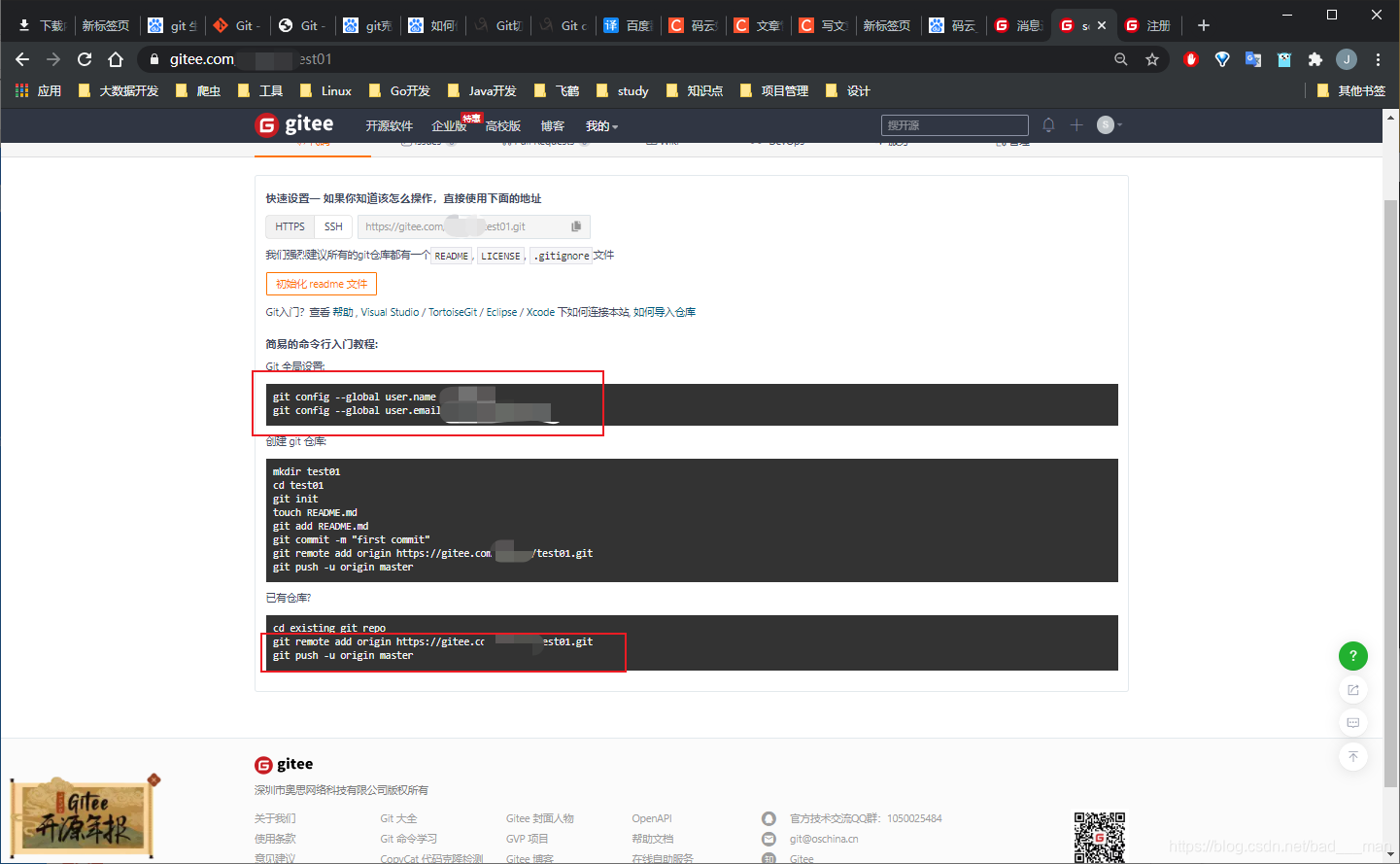Click the share icon on the right sidebar
Screen dimensions: 1400x864
click(1353, 690)
